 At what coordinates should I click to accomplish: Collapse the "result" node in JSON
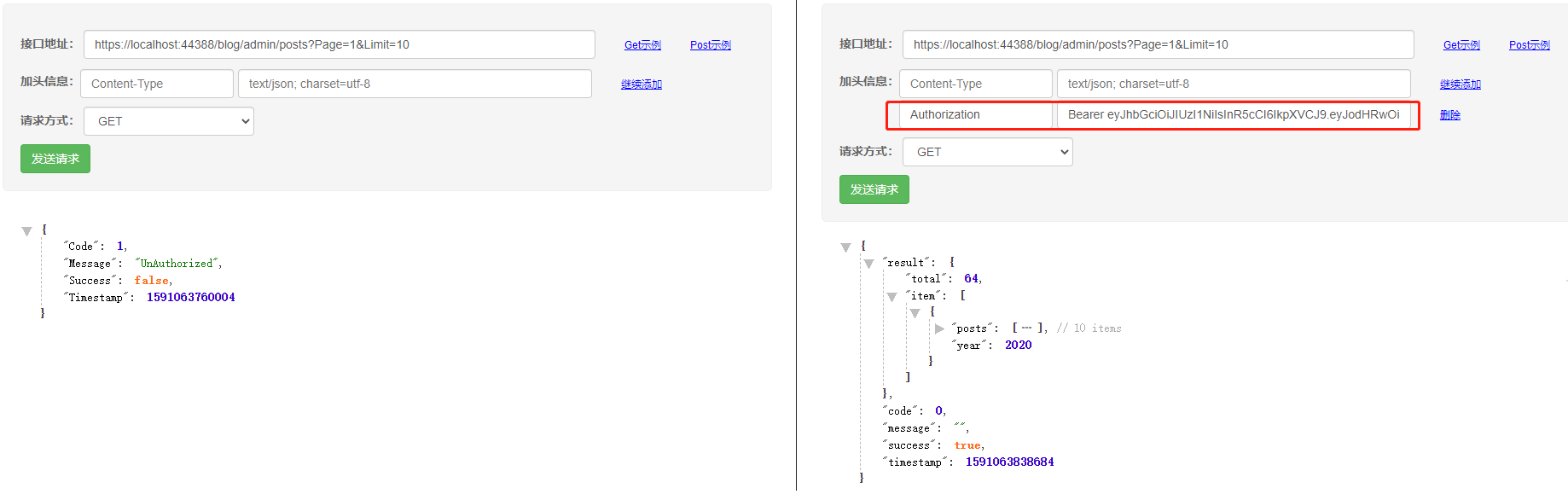click(868, 264)
